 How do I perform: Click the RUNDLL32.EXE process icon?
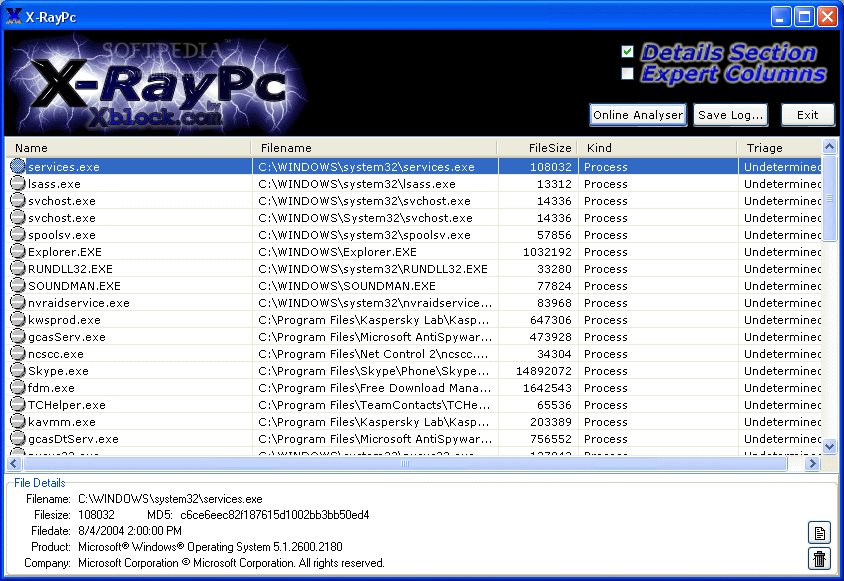18,269
